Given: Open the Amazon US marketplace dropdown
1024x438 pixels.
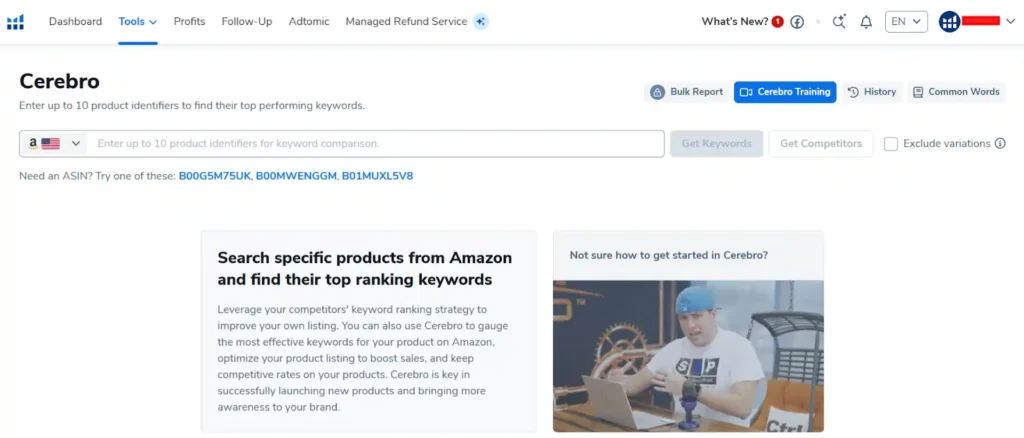Looking at the screenshot, I should click(54, 144).
